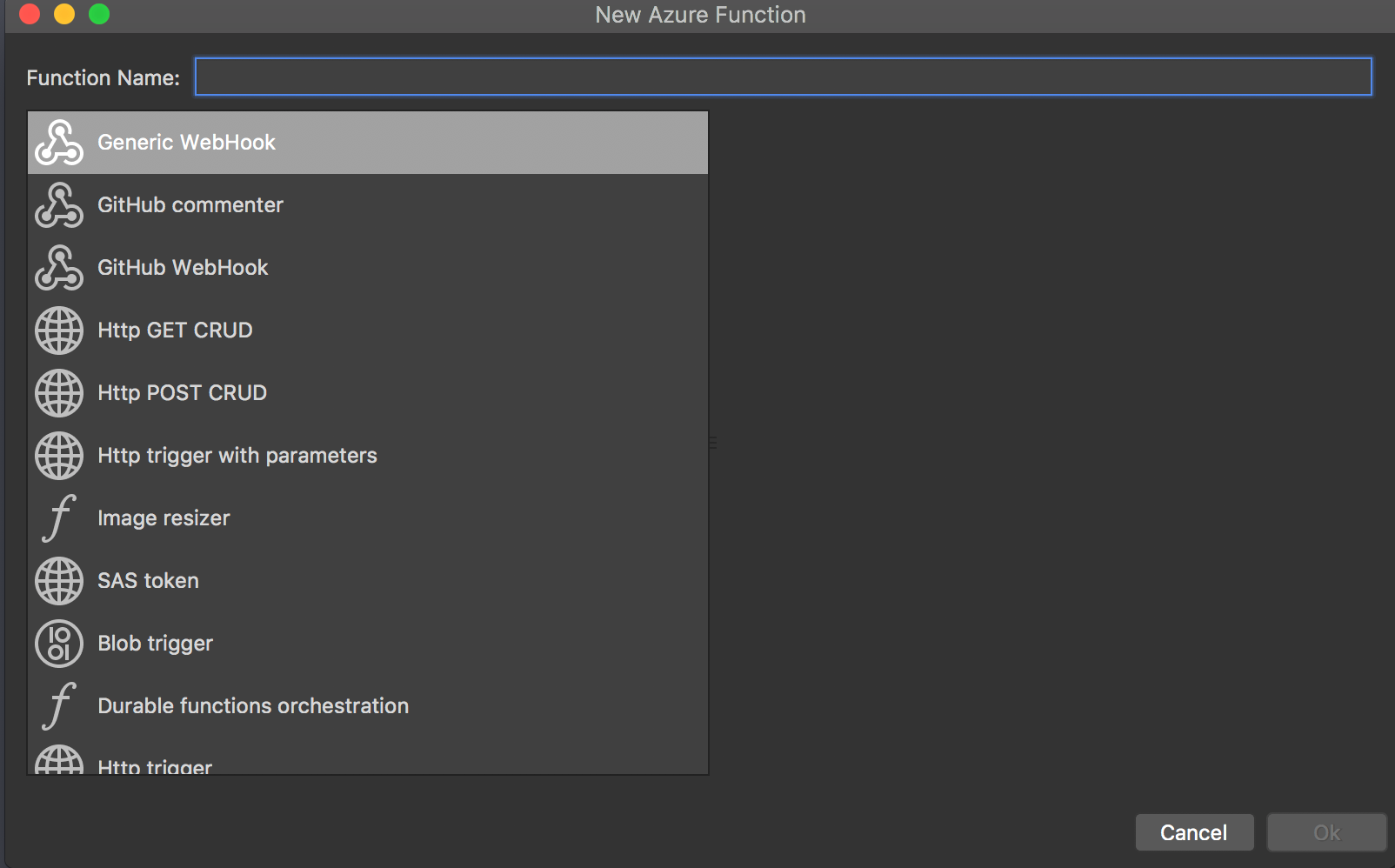Image resolution: width=1395 pixels, height=868 pixels.
Task: Select the GitHub commenter template
Action: (x=368, y=205)
